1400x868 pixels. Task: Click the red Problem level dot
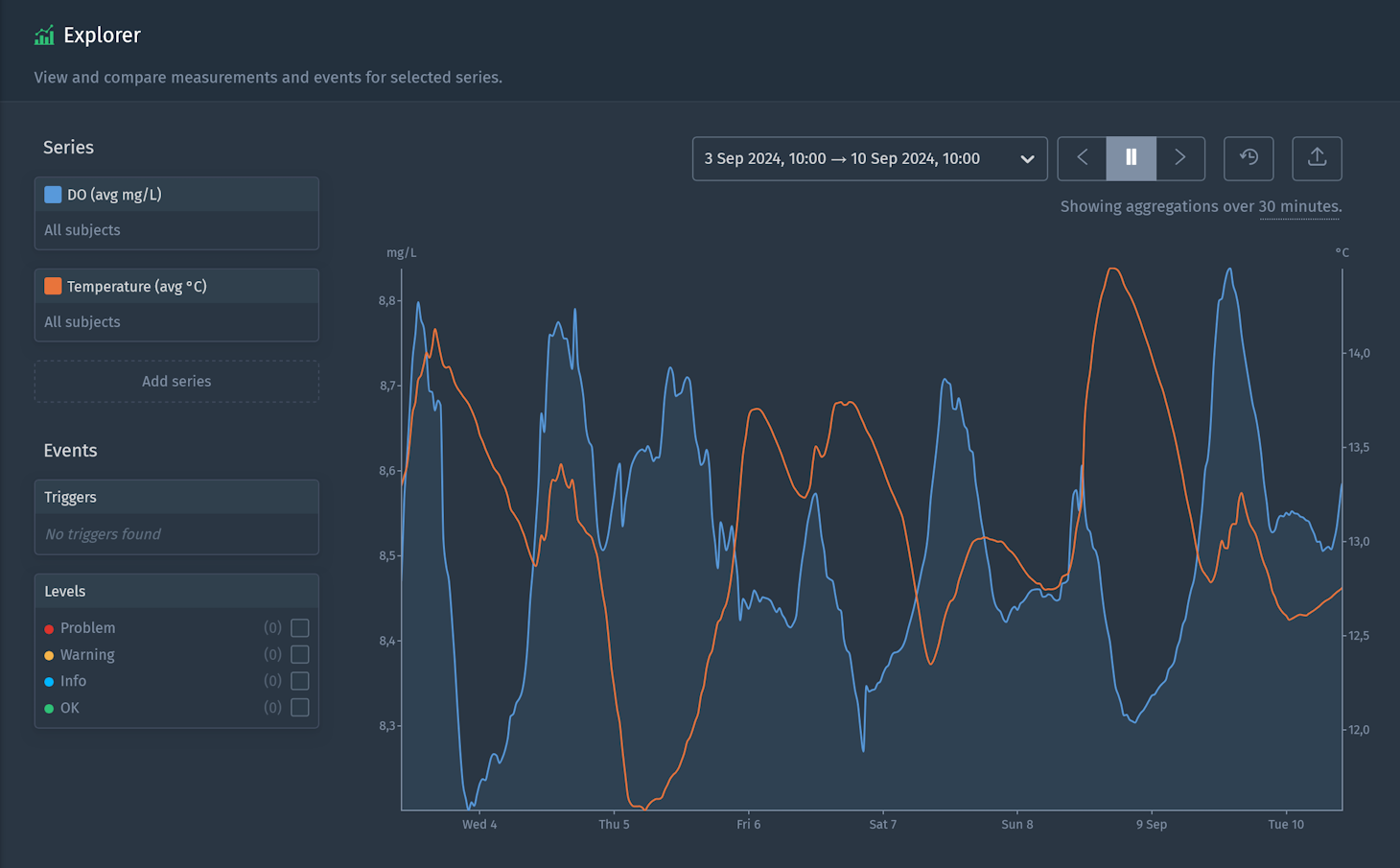coord(49,629)
